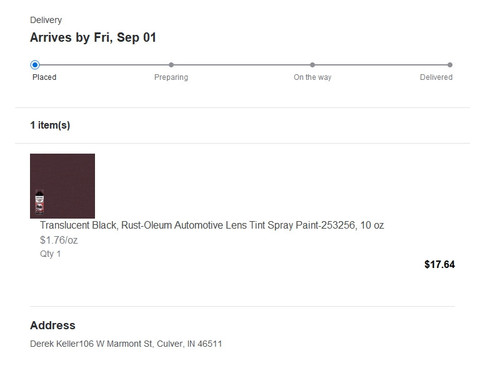Viewport: 500px width, 391px height.
Task: Open the Translucent Black Rust-Oleum product link
Action: pyautogui.click(x=212, y=225)
